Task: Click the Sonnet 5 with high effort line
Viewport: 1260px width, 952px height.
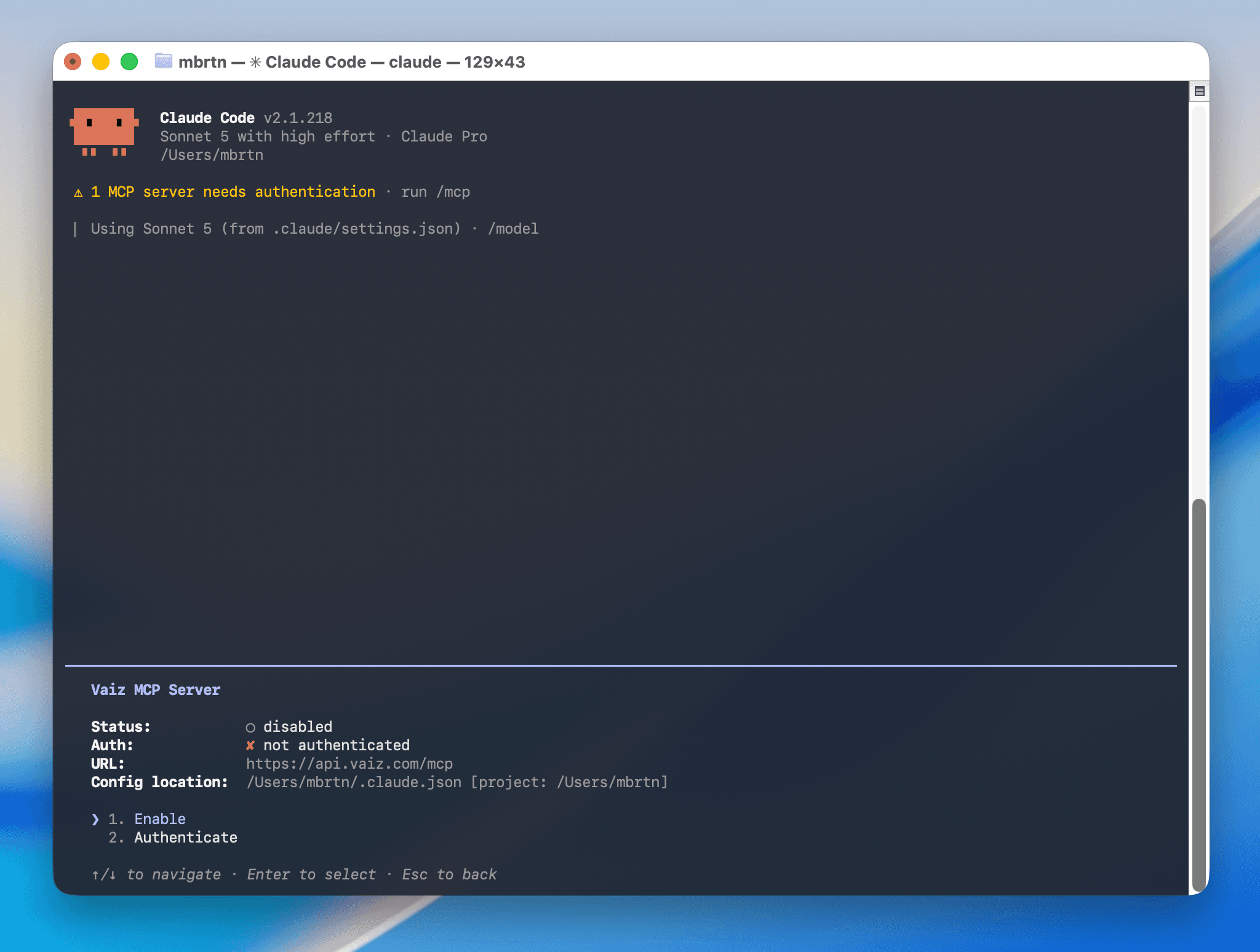Action: 268,137
